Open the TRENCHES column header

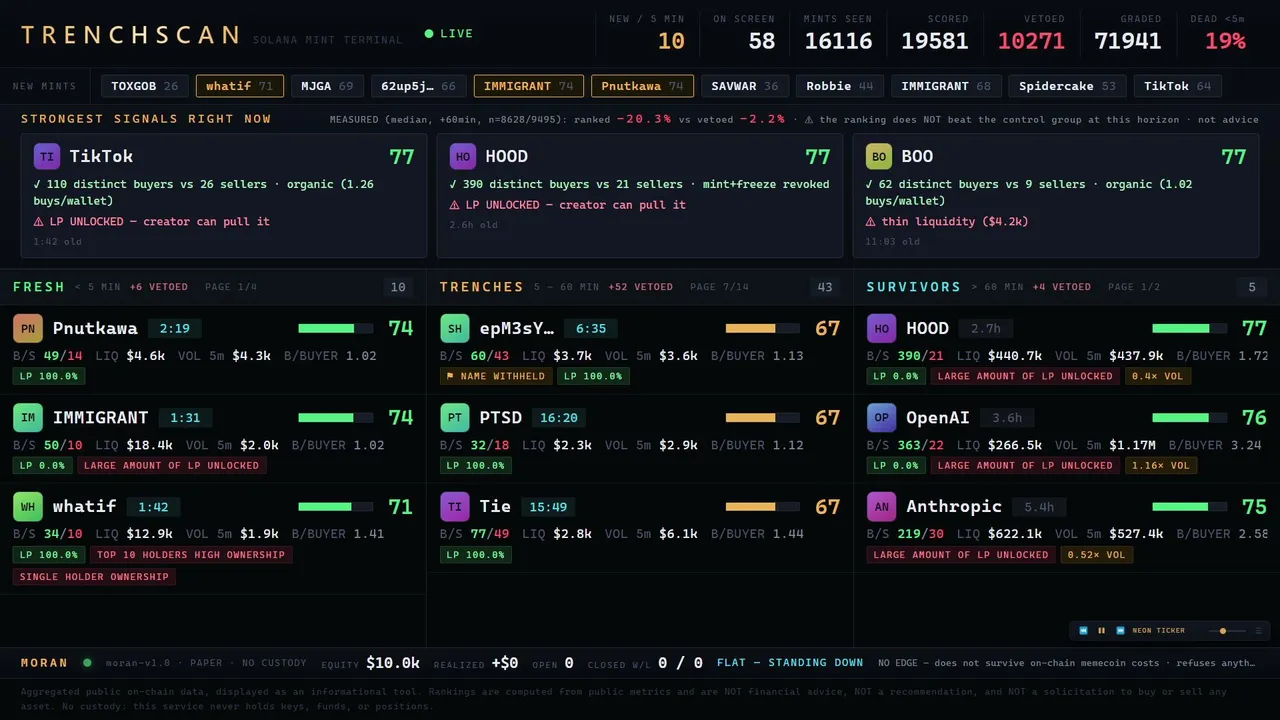click(x=482, y=287)
